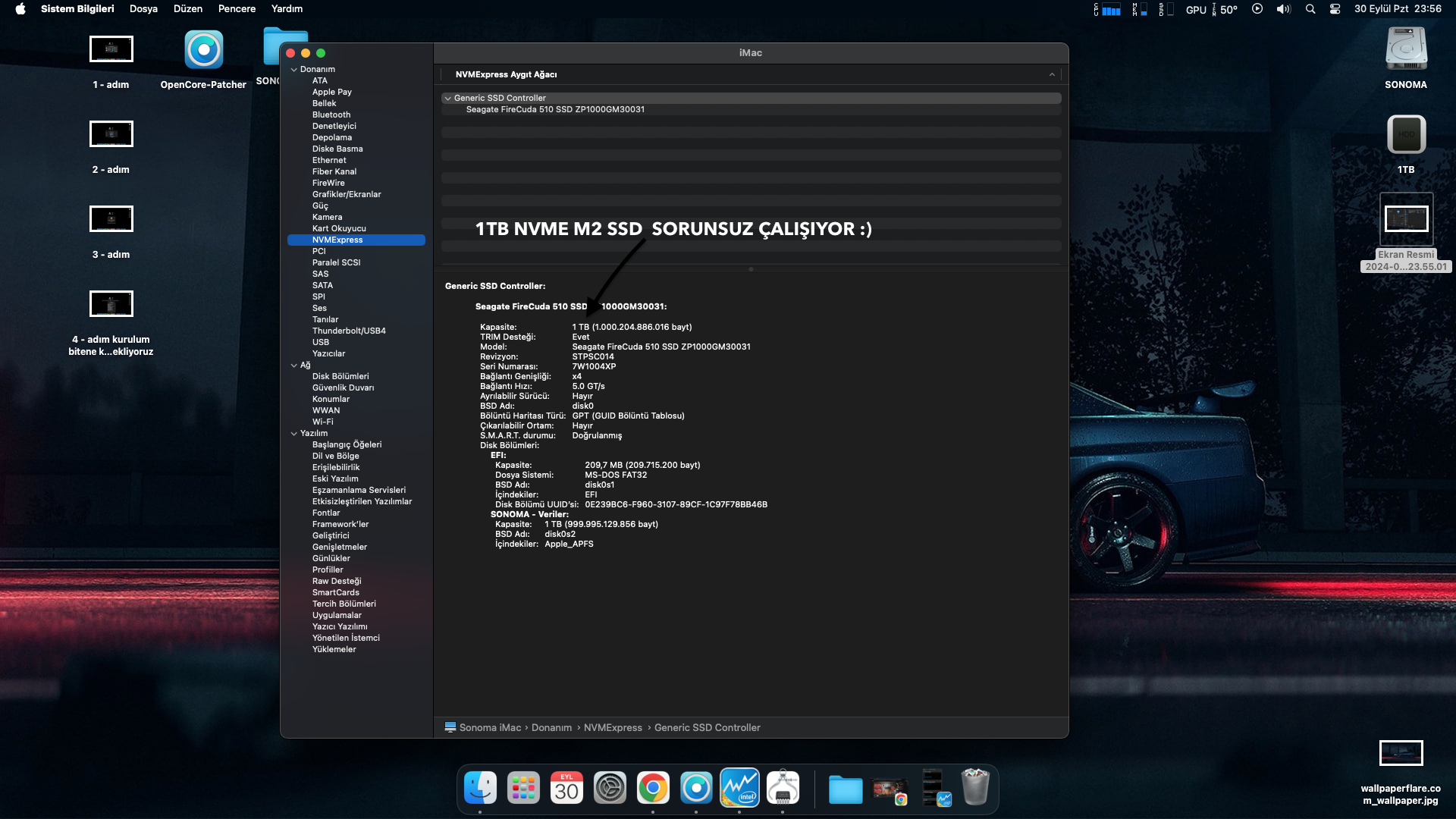Collapse the Donanım sidebar section
Image resolution: width=1456 pixels, height=819 pixels.
pyautogui.click(x=293, y=70)
